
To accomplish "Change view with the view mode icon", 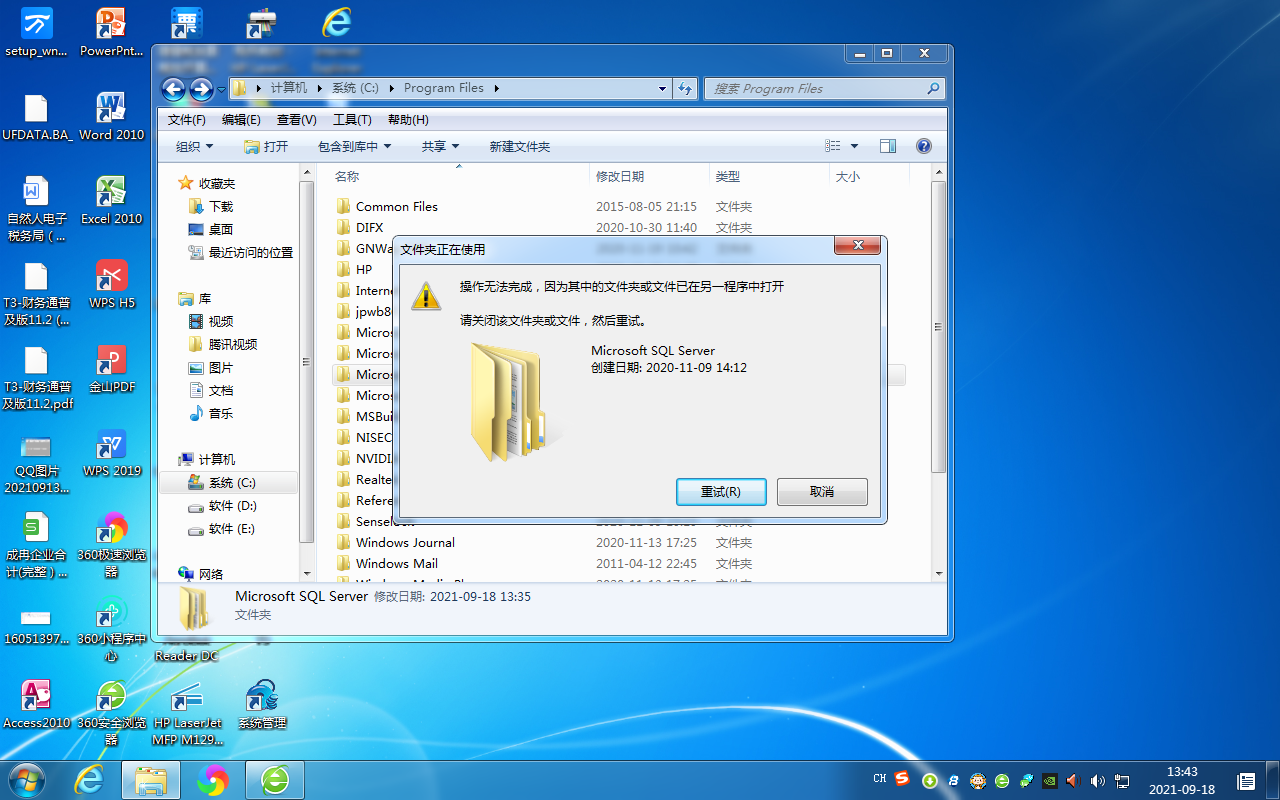I will (833, 146).
